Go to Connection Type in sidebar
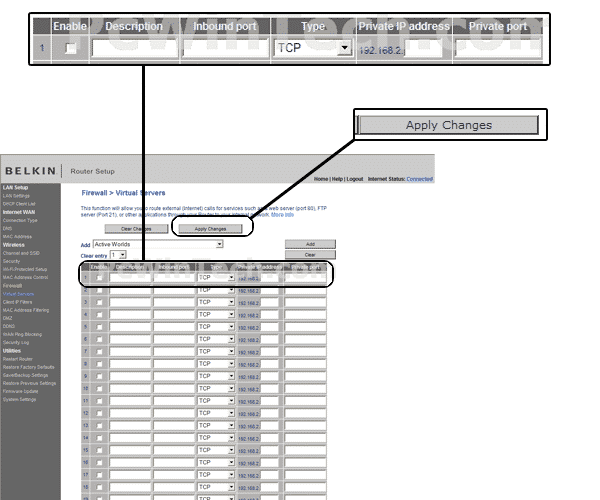 click(x=20, y=220)
